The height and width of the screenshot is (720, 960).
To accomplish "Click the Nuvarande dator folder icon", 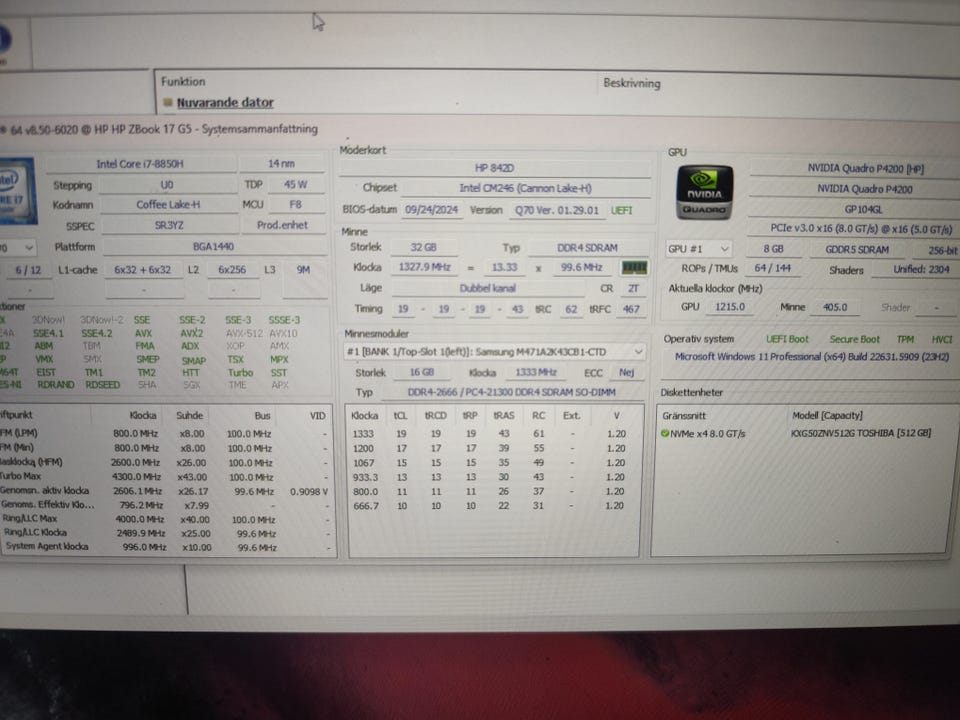I will pos(168,102).
